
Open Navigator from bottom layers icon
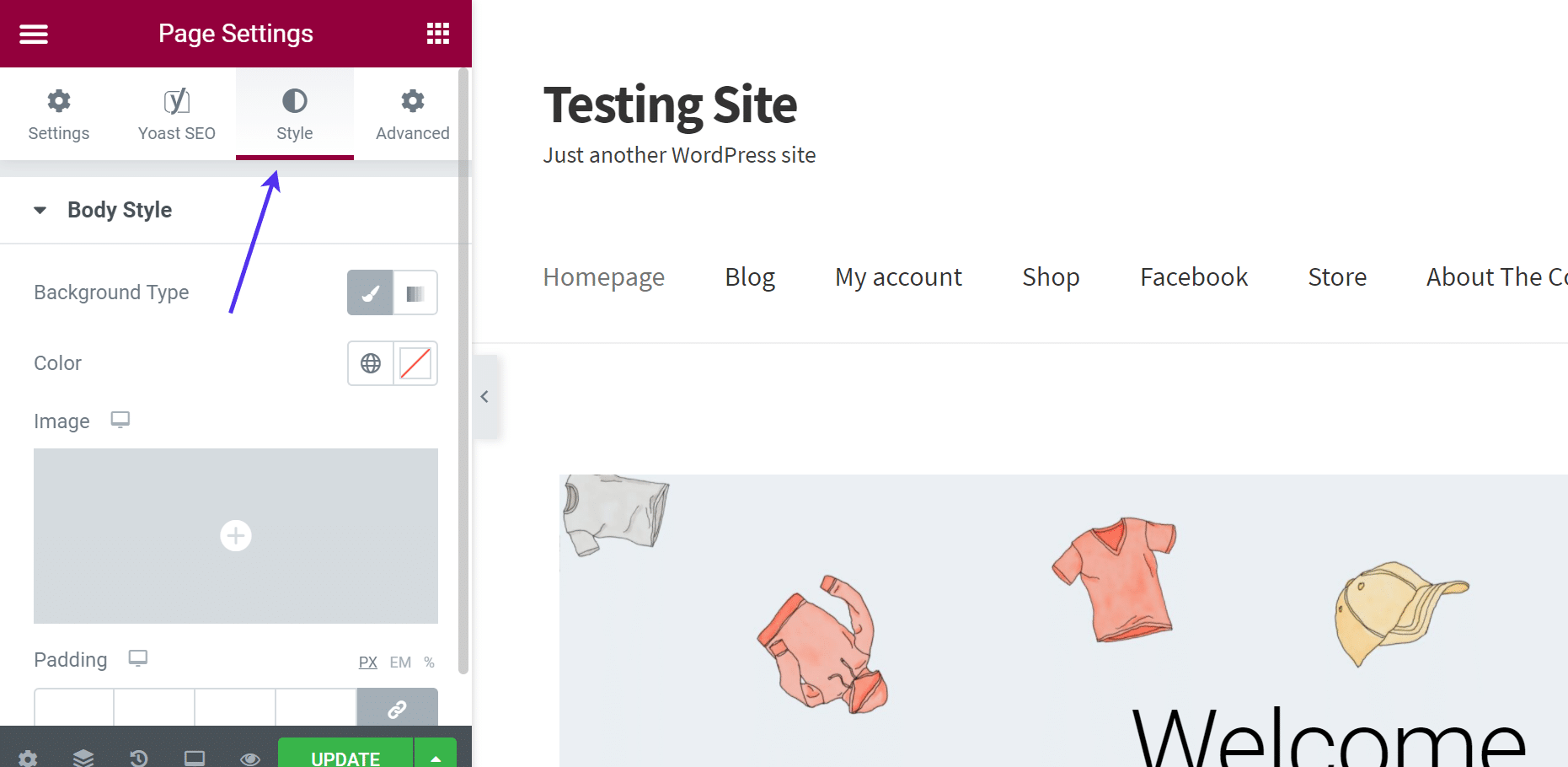[83, 757]
